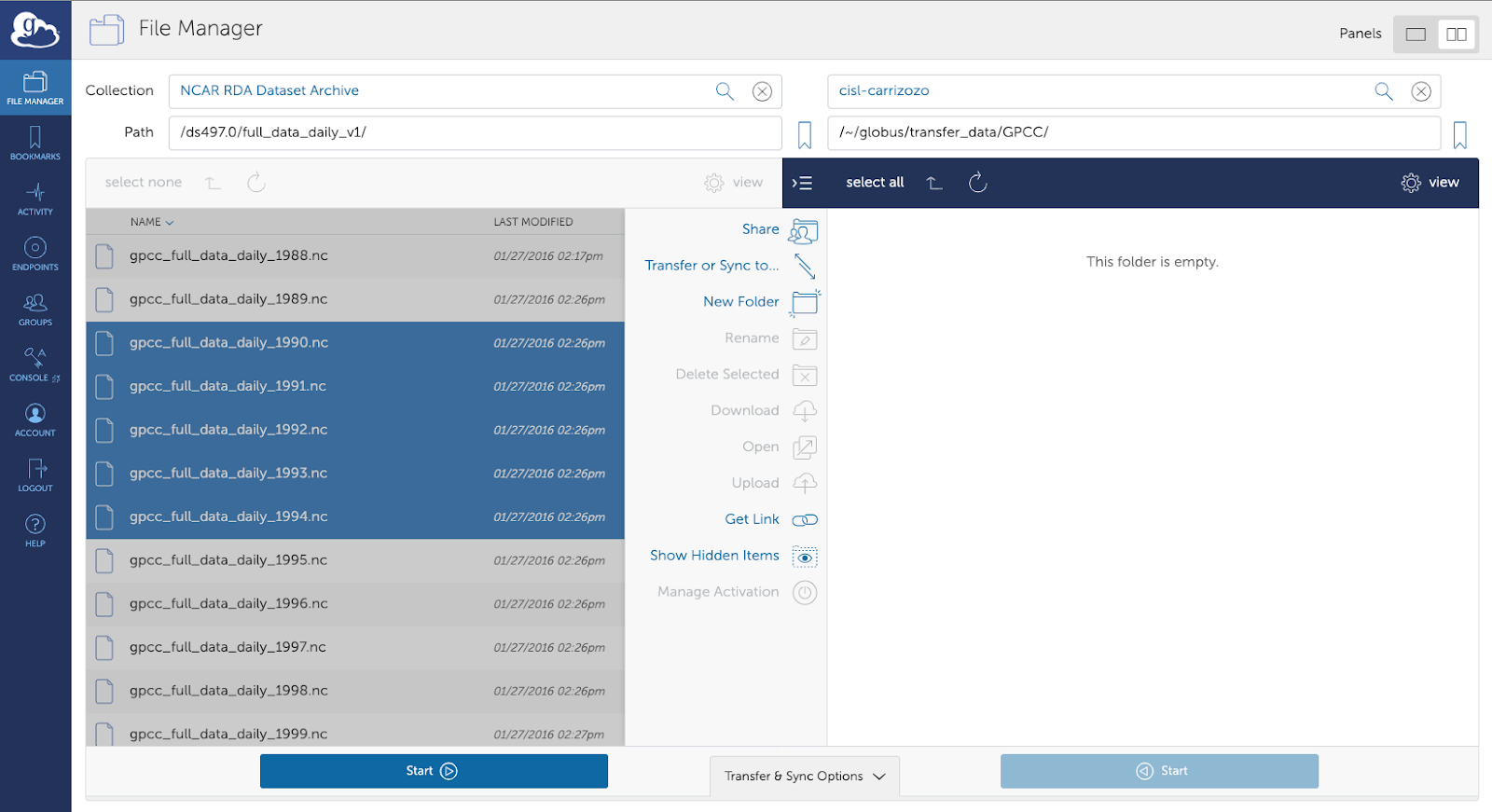Refresh the right pane file list
Screen dimensions: 1492x812
[x=977, y=183]
